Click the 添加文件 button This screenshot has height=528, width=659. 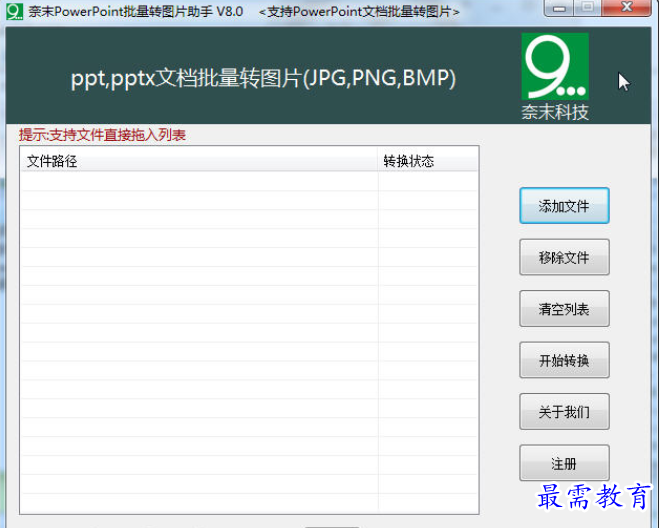pos(564,206)
